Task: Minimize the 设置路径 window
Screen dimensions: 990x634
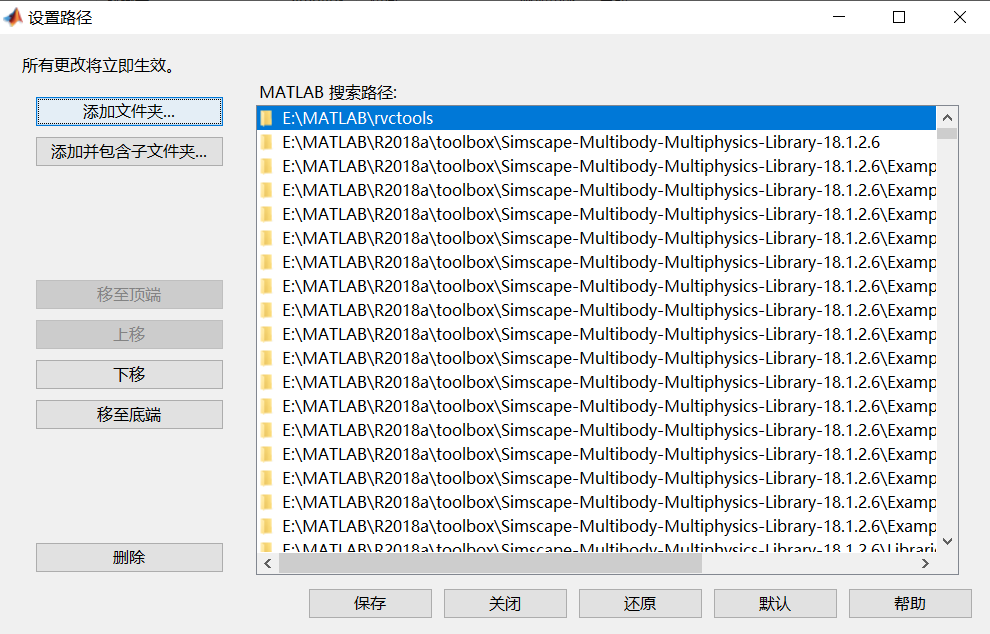Action: click(x=839, y=17)
